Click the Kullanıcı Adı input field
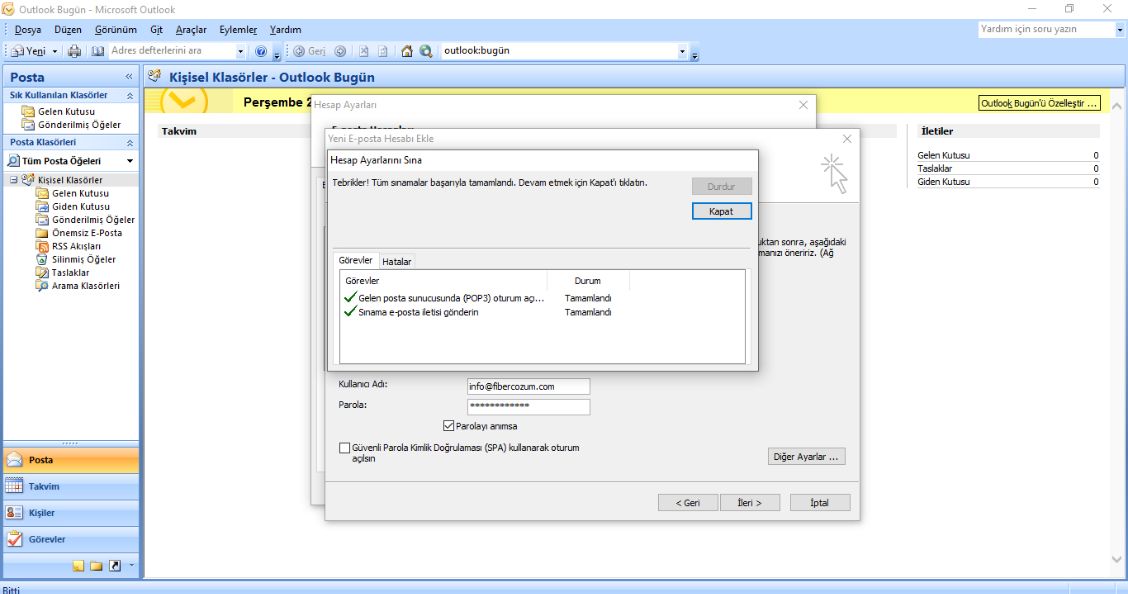The height and width of the screenshot is (594, 1128). pyautogui.click(x=528, y=386)
